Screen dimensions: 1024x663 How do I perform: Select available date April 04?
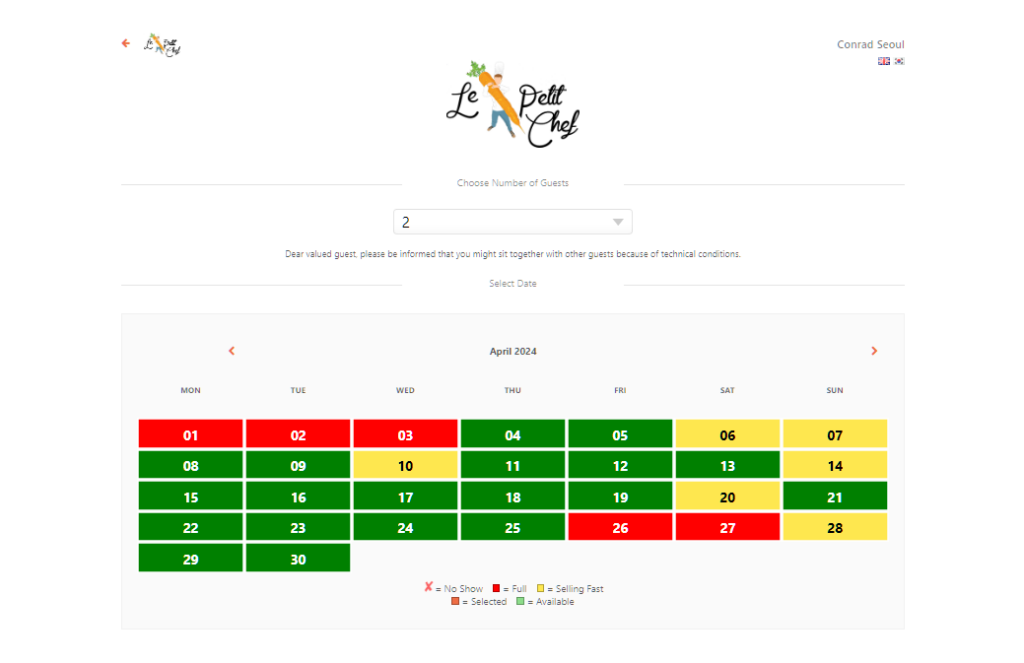(x=513, y=434)
